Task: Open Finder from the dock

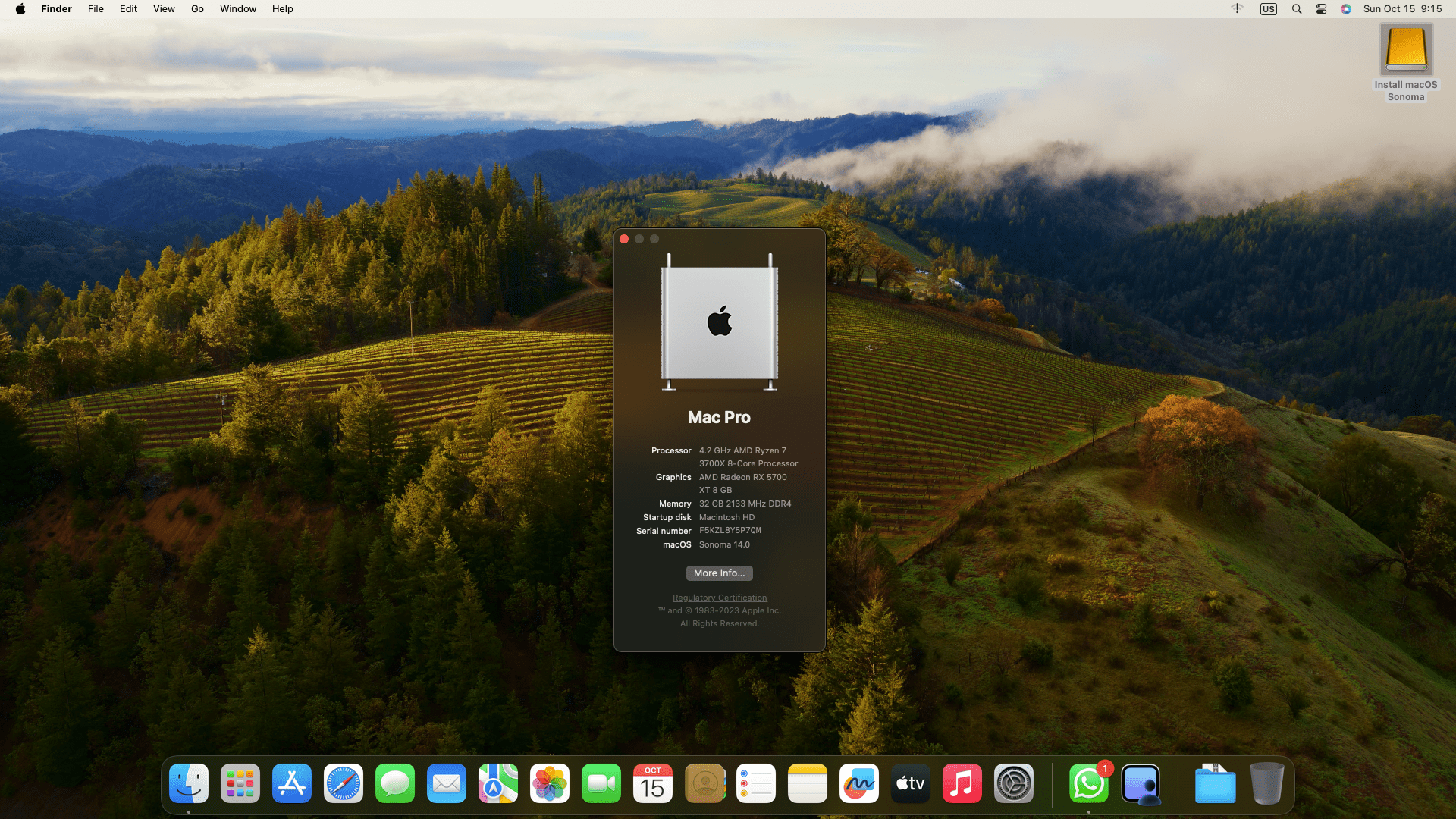Action: click(x=189, y=783)
